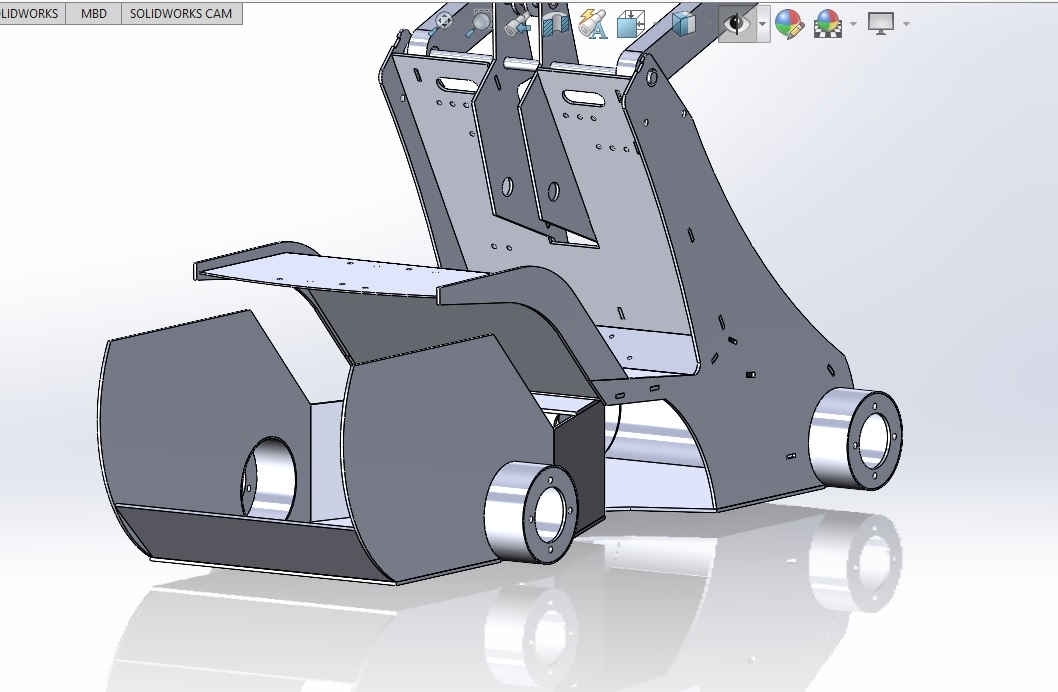Activate the Section View tool

(x=555, y=23)
